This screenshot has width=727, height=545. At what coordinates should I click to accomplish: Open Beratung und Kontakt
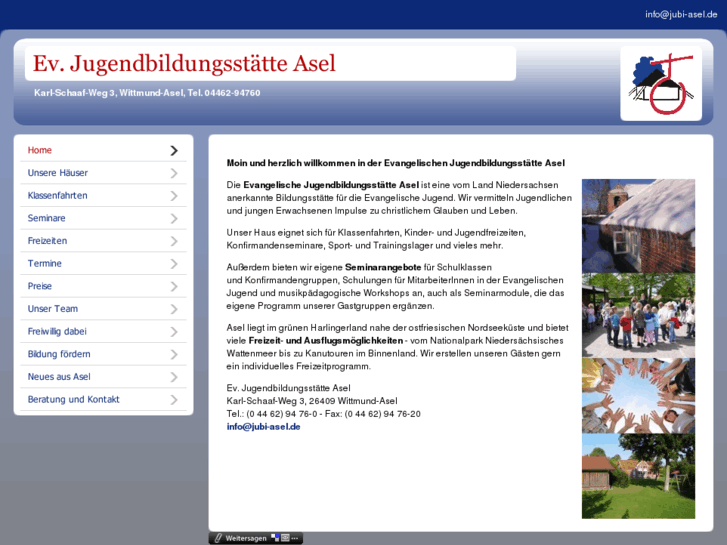(x=103, y=400)
